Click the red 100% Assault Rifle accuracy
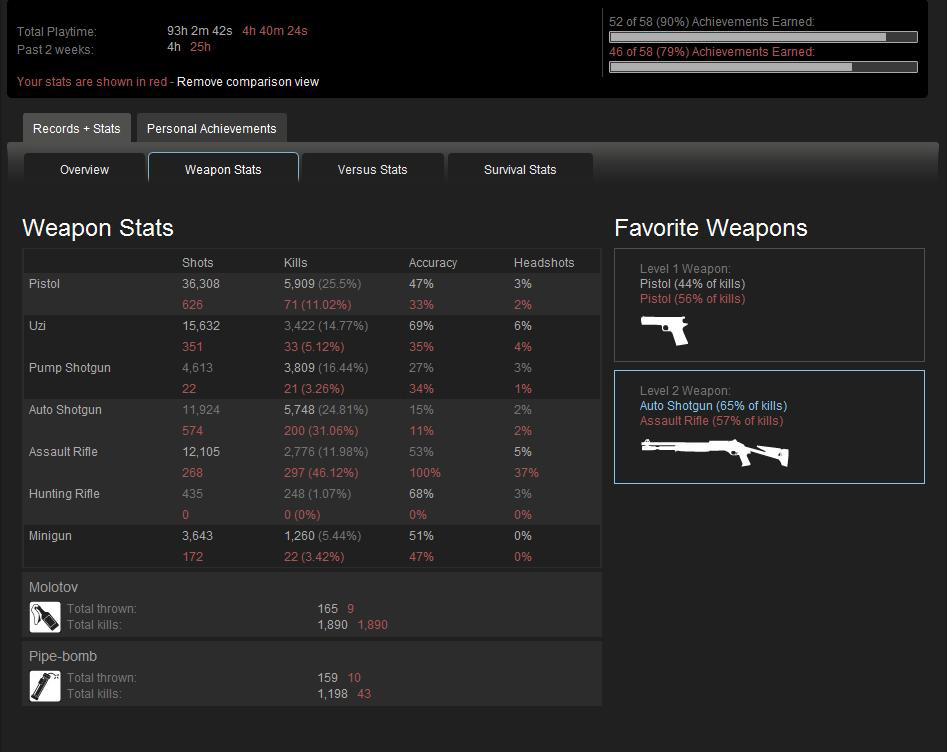 pos(425,472)
